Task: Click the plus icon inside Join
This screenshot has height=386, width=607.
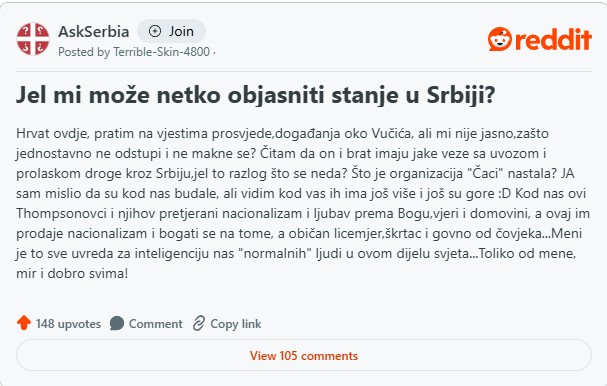Action: (155, 31)
